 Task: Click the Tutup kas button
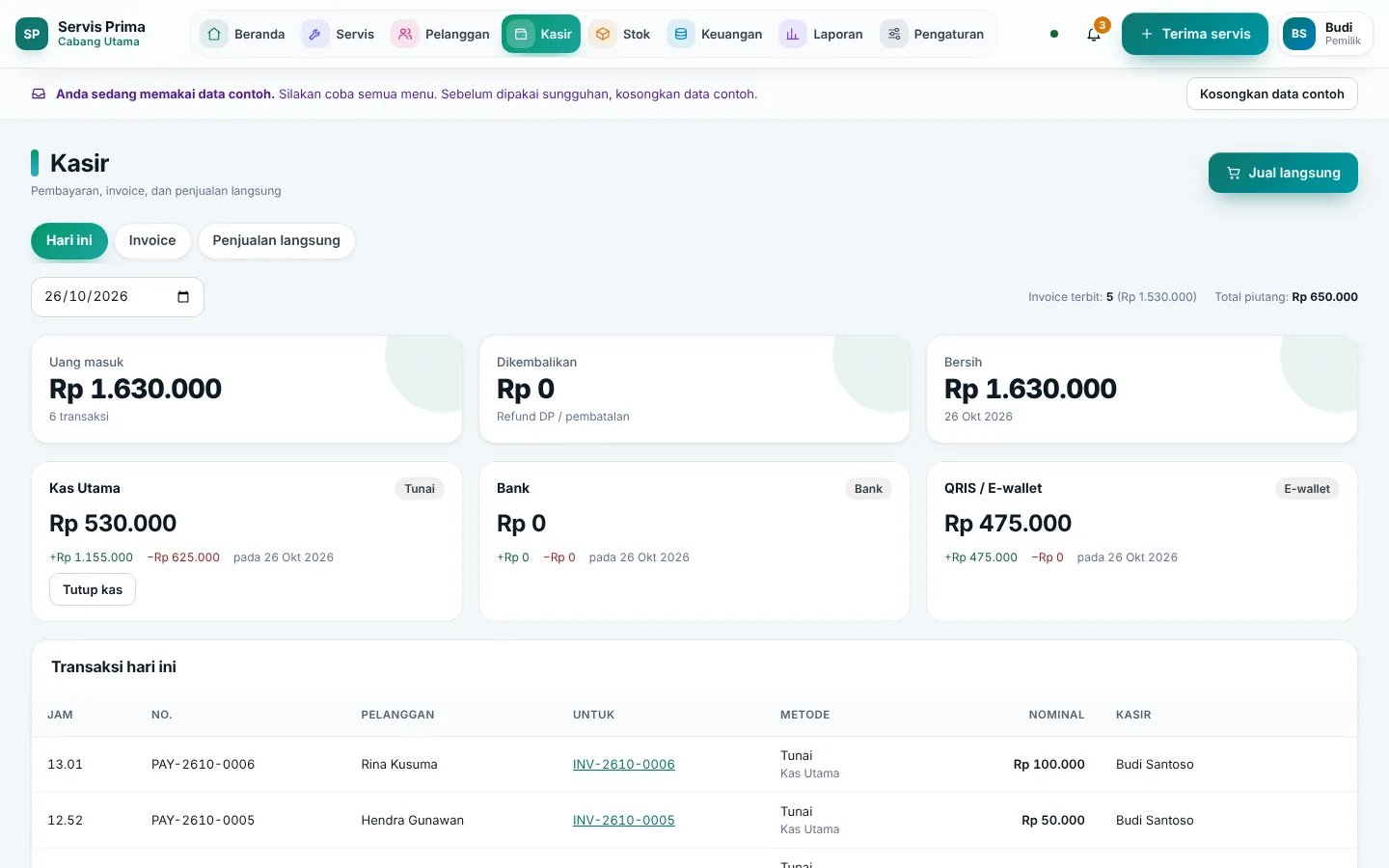pos(93,589)
